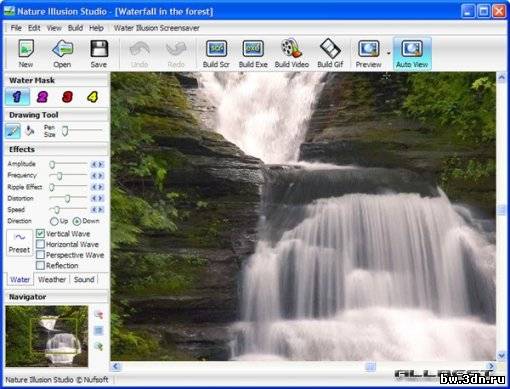Pick the yellow water mask 4
The width and height of the screenshot is (510, 389).
[92, 97]
